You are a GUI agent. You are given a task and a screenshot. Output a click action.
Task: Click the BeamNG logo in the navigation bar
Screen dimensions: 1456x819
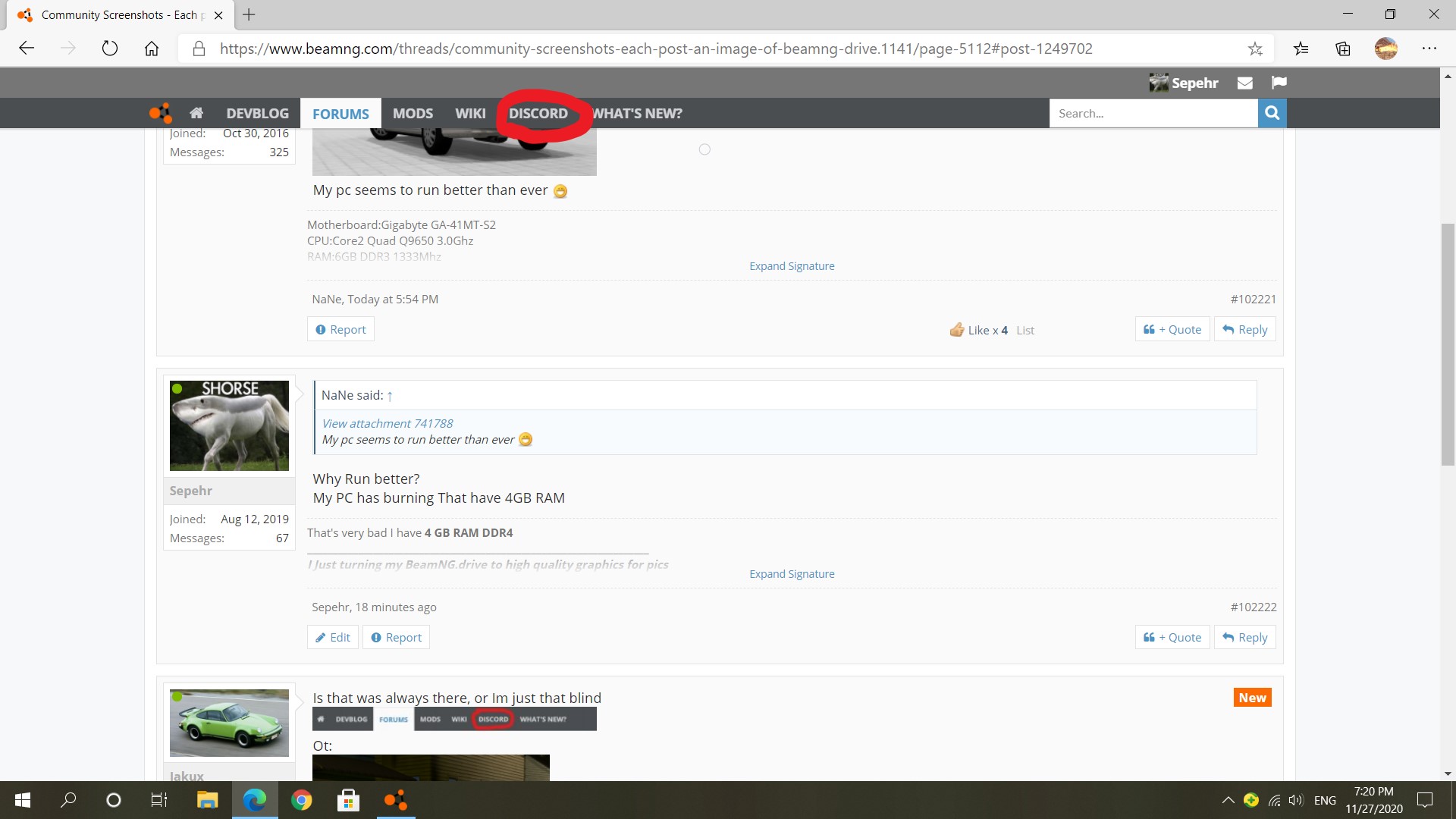coord(160,114)
